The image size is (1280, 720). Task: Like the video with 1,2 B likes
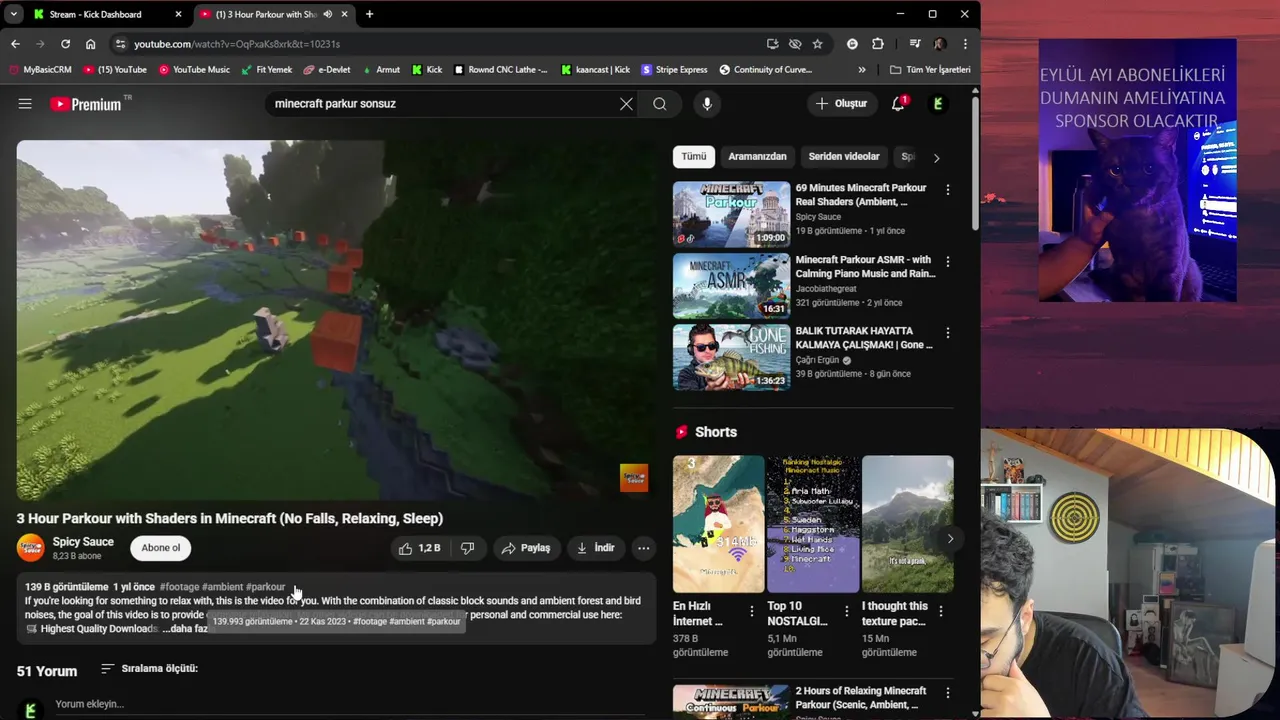[x=419, y=548]
